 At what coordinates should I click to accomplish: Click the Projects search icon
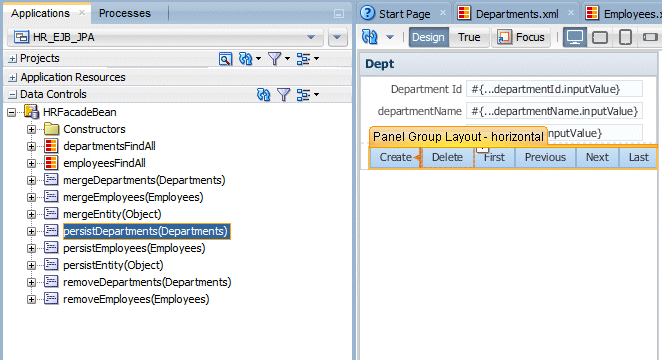click(x=225, y=59)
